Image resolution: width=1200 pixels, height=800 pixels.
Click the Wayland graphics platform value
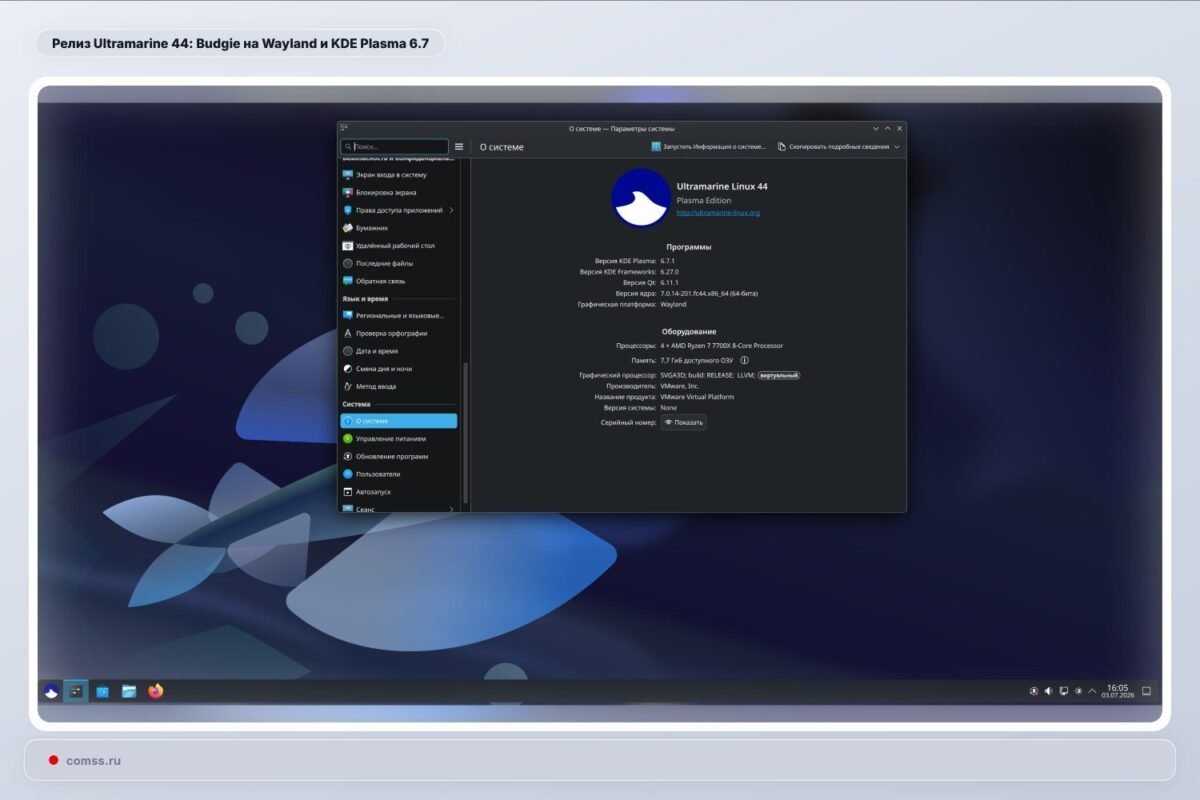point(674,304)
